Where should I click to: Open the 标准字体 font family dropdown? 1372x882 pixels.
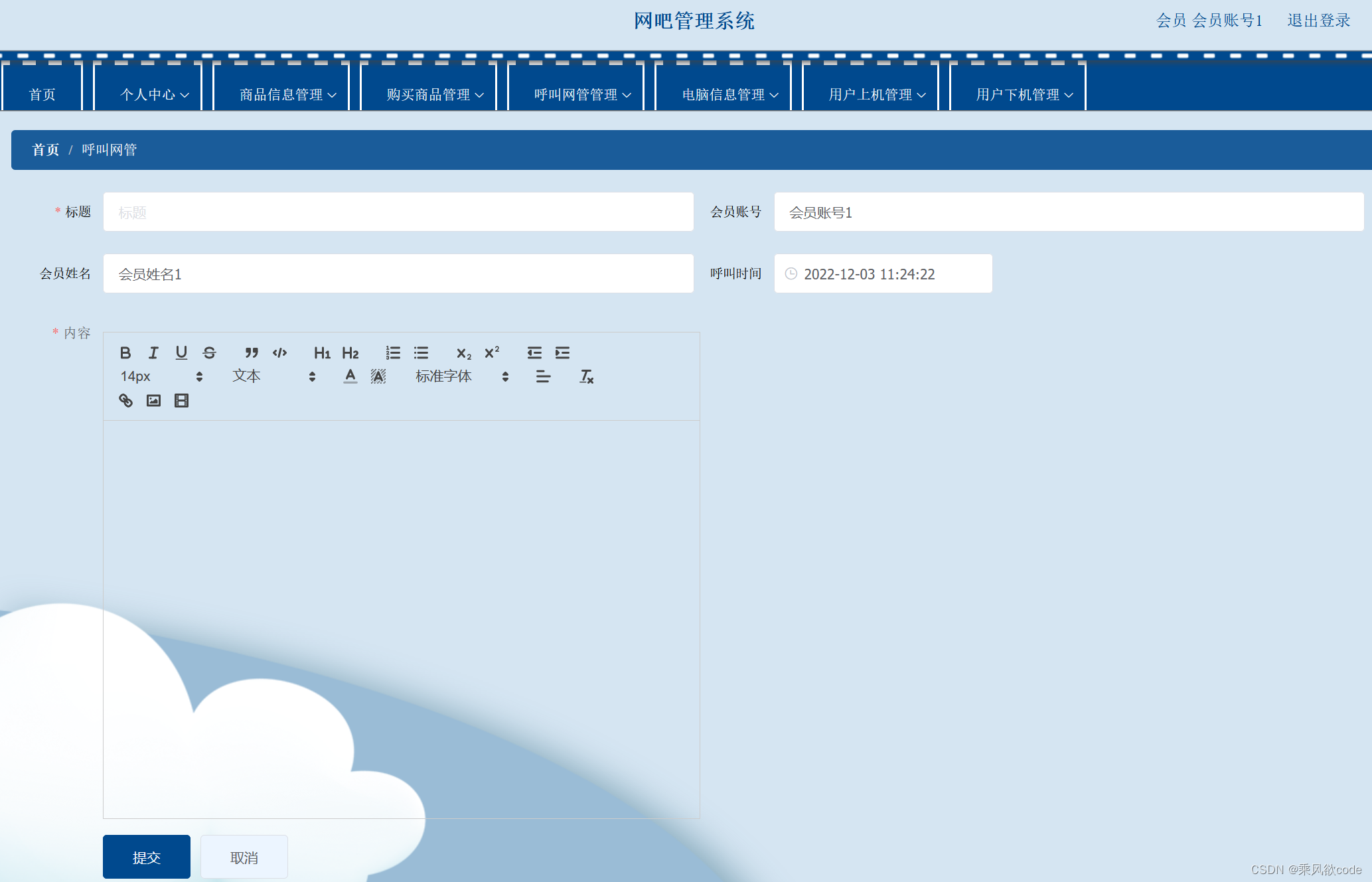point(461,376)
